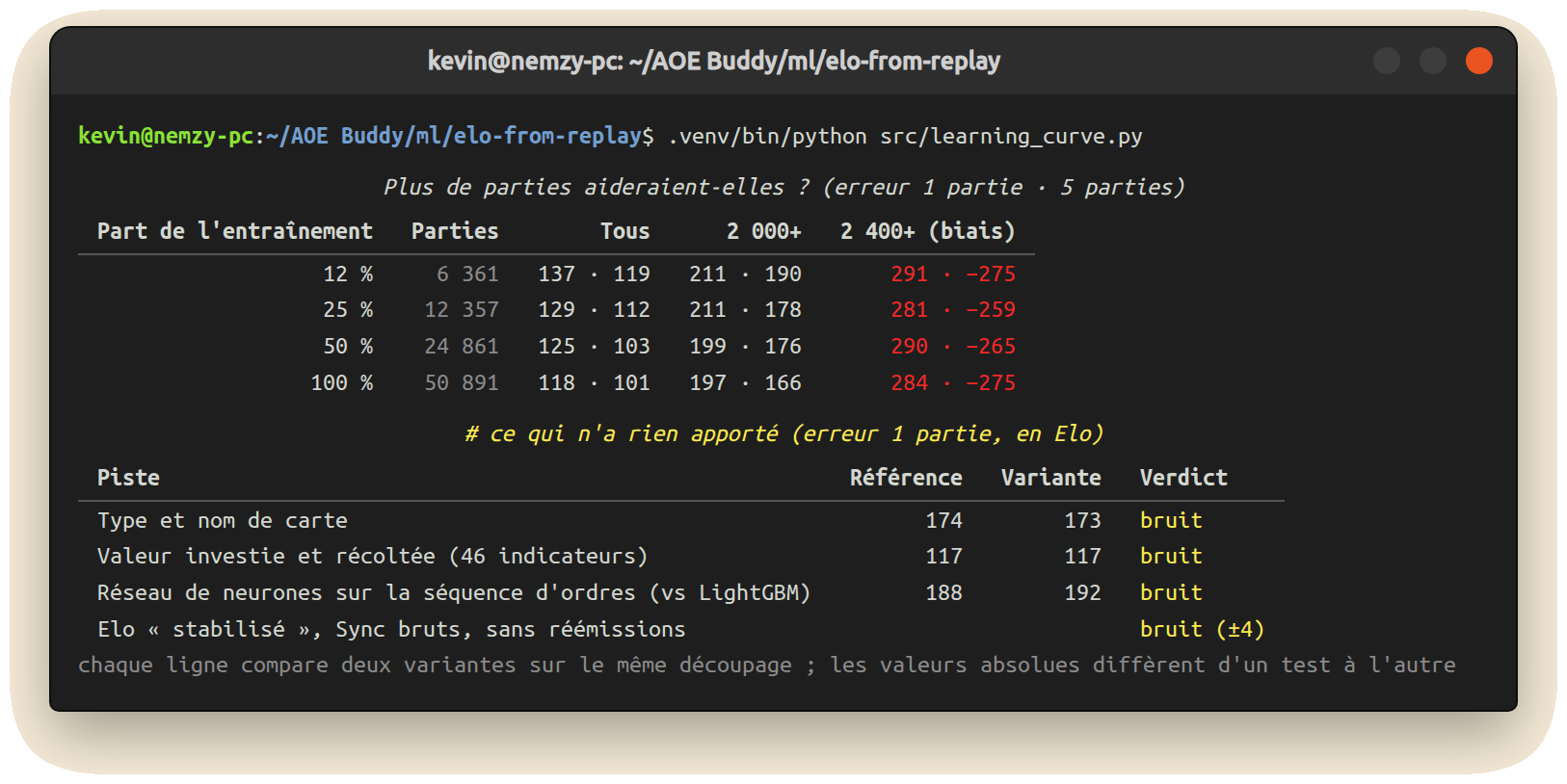
Task: Click the red '291 · -275' value
Action: [953, 274]
